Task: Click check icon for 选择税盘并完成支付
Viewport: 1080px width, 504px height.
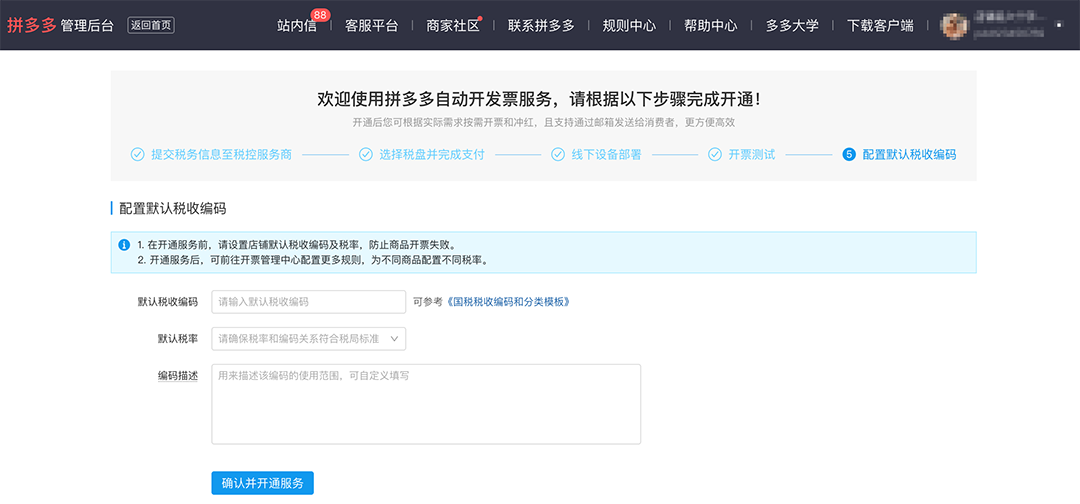Action: click(366, 154)
